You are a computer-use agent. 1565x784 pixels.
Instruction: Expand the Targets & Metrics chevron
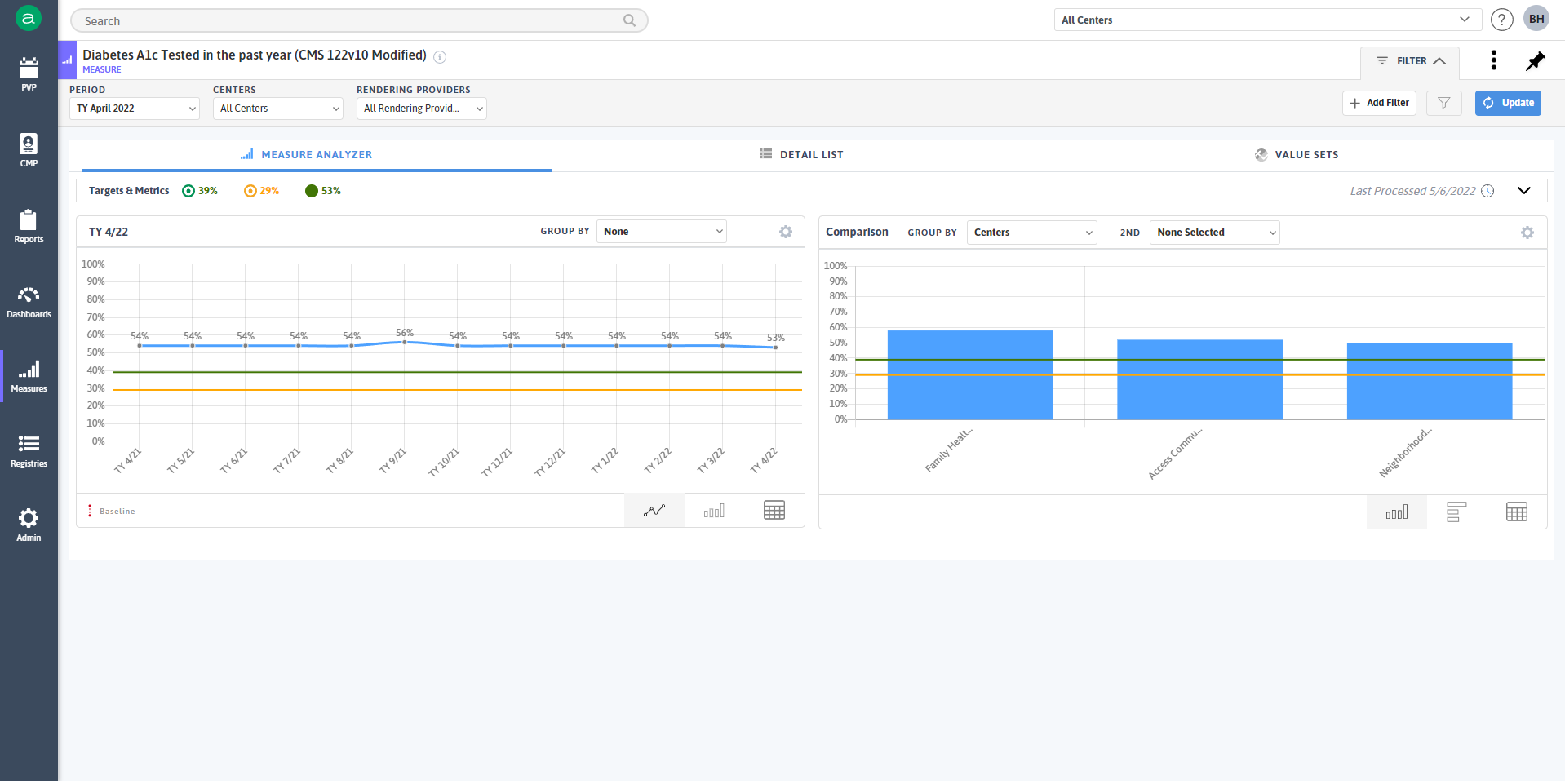tap(1523, 191)
